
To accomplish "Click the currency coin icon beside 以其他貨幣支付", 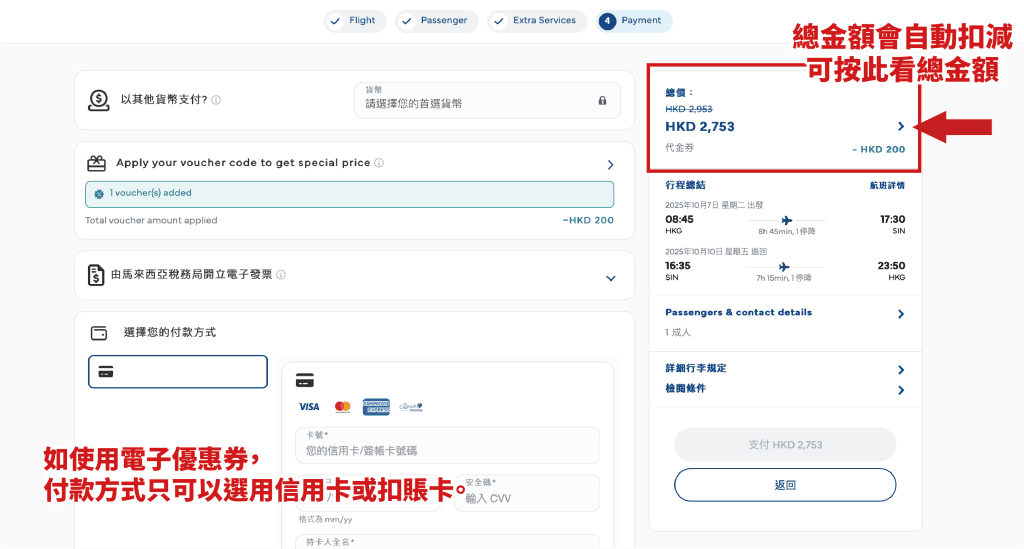I will pos(99,100).
